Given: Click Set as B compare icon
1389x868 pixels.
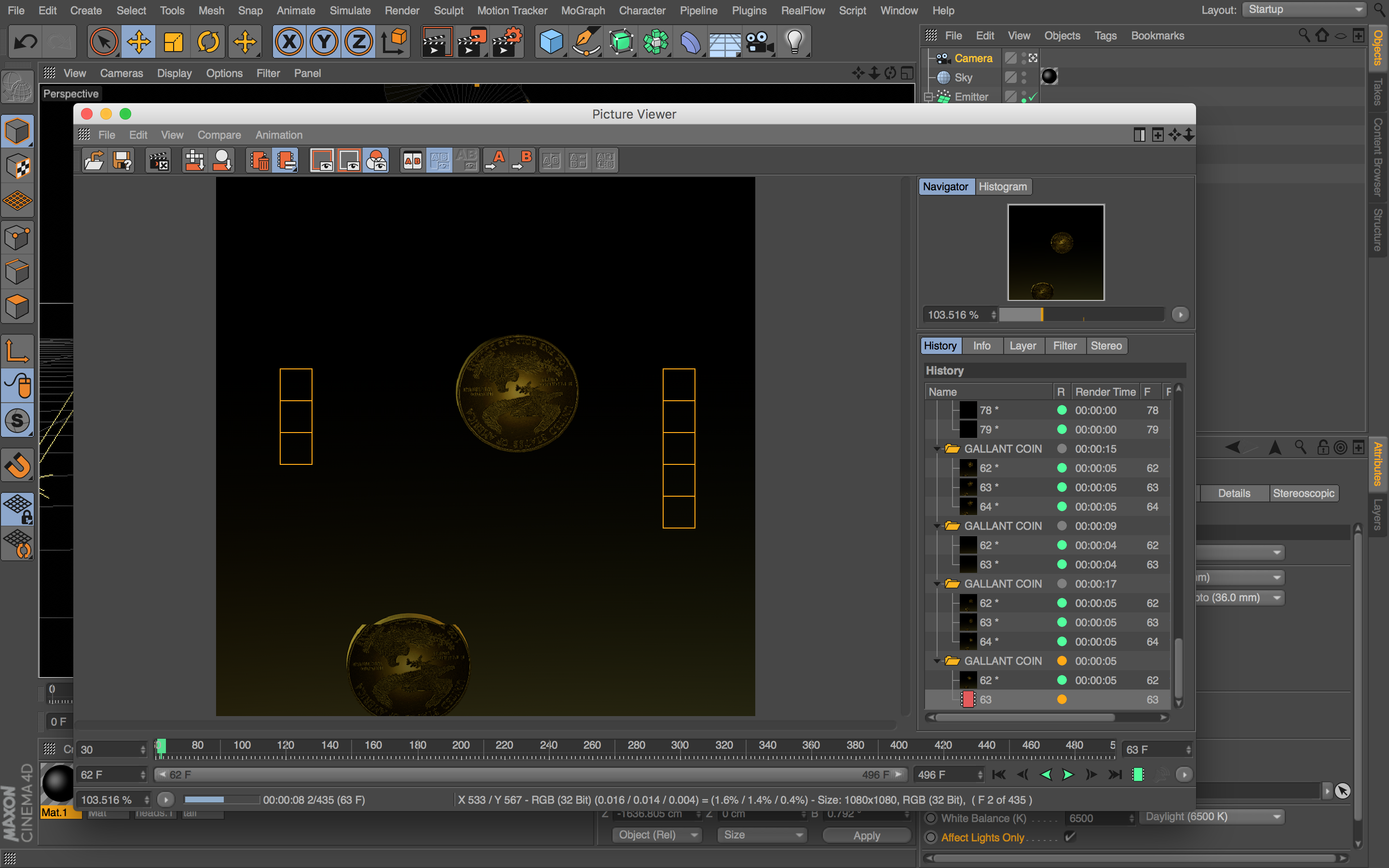Looking at the screenshot, I should pos(523,160).
